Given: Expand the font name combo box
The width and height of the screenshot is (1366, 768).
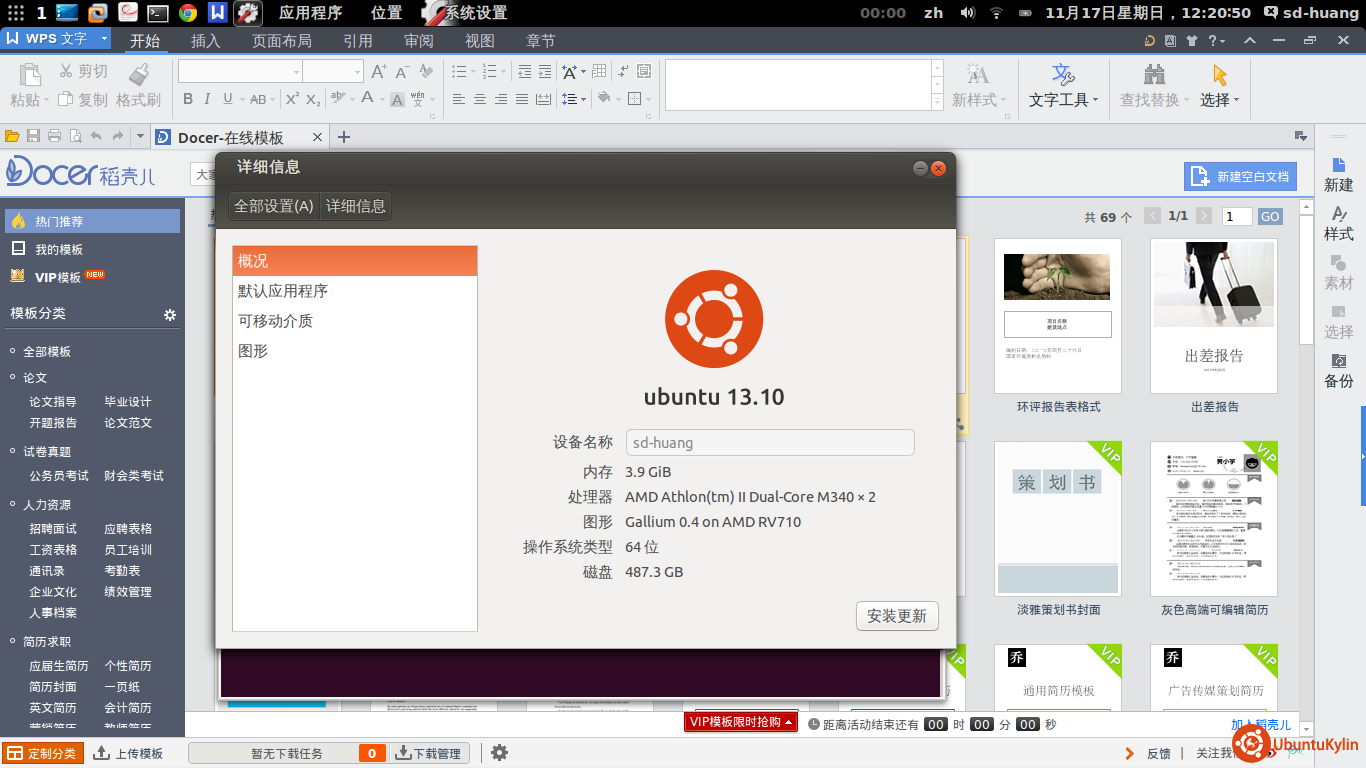Looking at the screenshot, I should coord(296,72).
